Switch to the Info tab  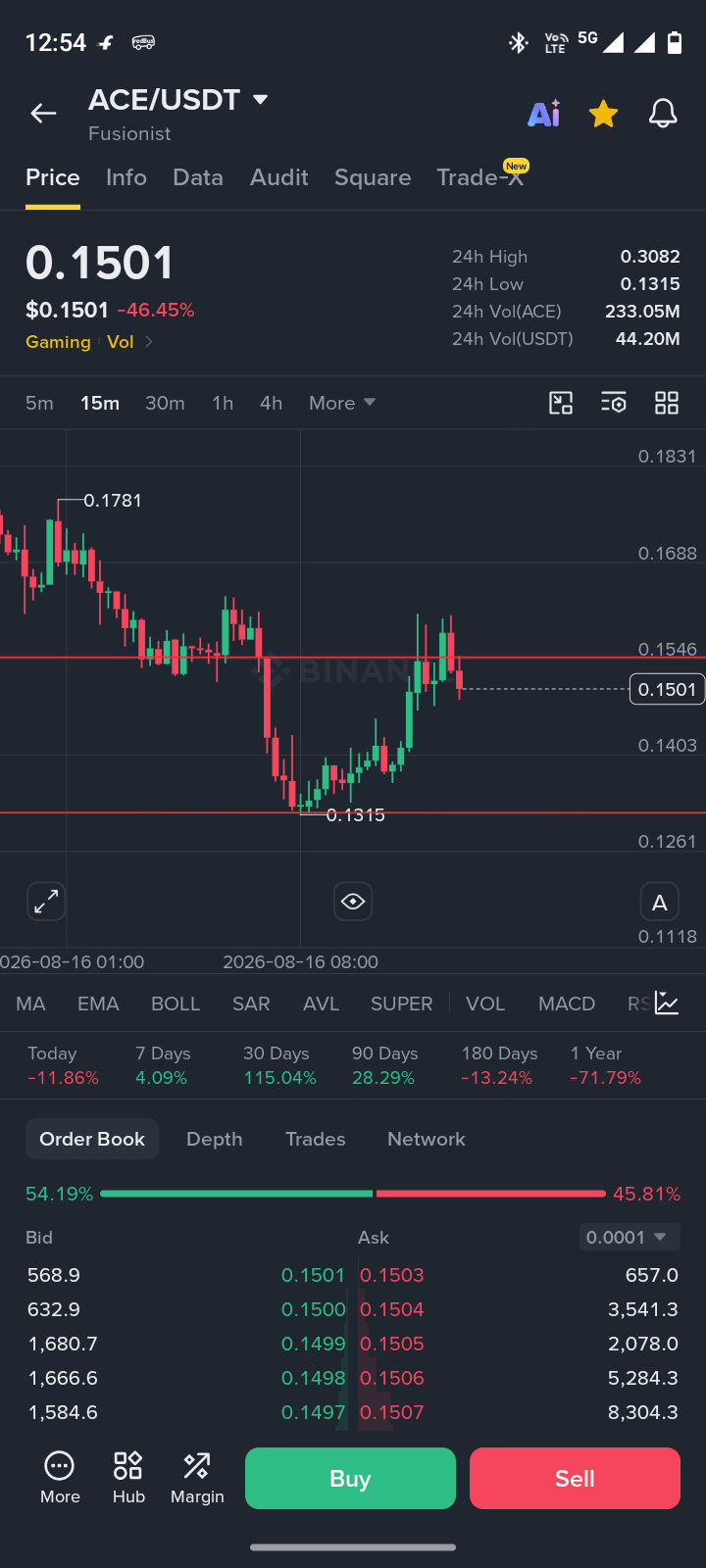click(126, 177)
